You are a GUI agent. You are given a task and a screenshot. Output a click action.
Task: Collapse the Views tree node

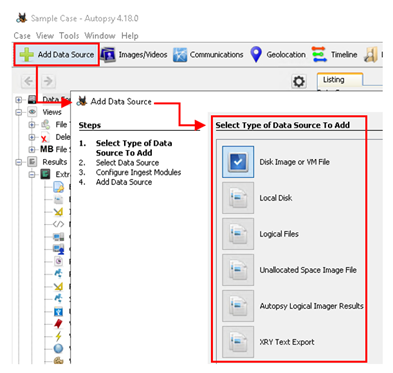[x=19, y=112]
